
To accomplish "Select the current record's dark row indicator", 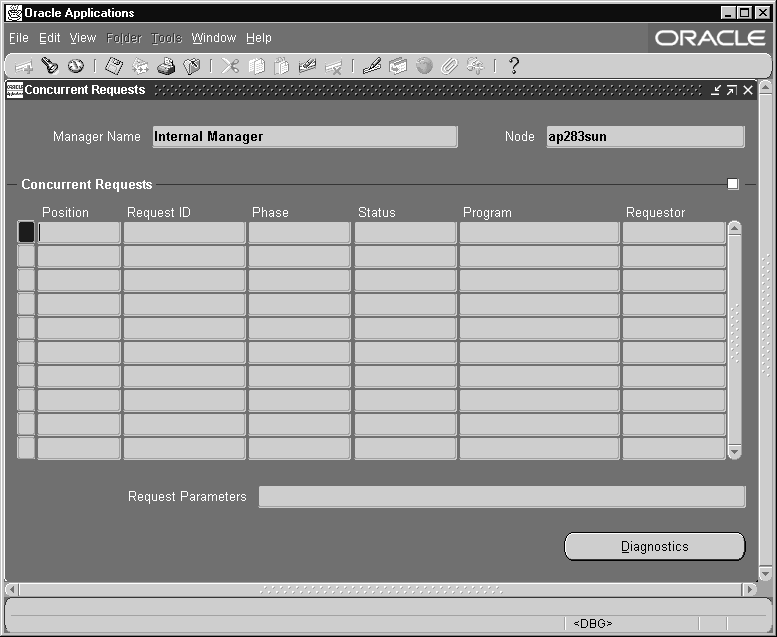I will tap(26, 232).
